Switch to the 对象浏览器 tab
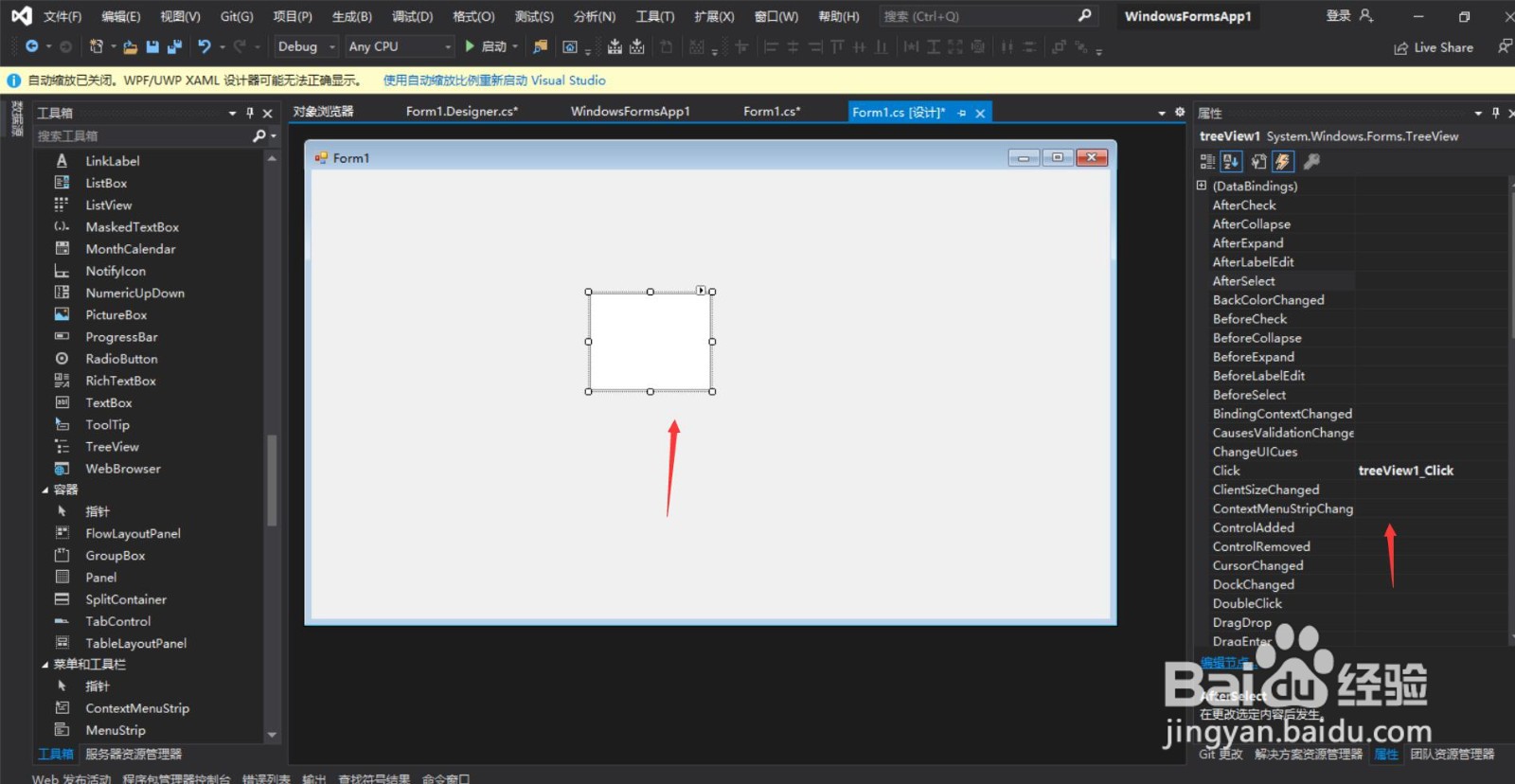 pos(323,112)
